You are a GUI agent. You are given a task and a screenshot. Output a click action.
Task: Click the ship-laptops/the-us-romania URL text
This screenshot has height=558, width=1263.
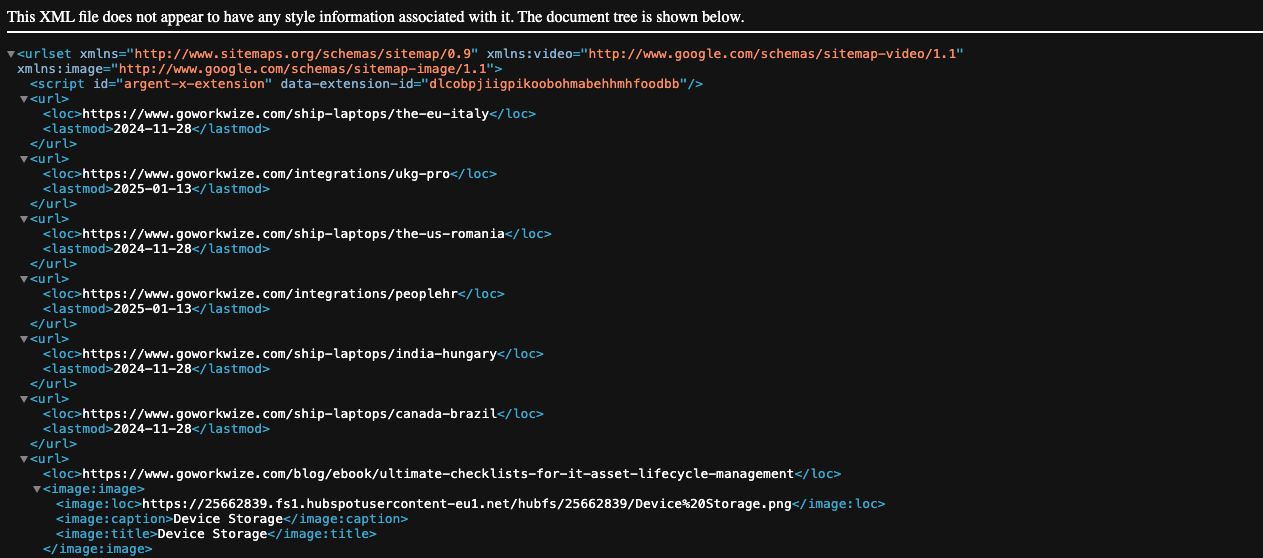pyautogui.click(x=293, y=234)
